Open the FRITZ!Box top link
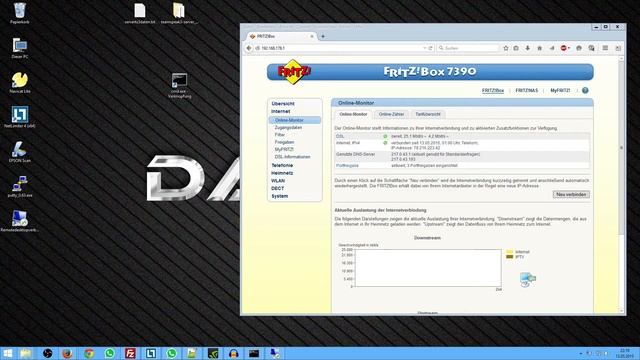The width and height of the screenshot is (640, 360). (x=493, y=91)
